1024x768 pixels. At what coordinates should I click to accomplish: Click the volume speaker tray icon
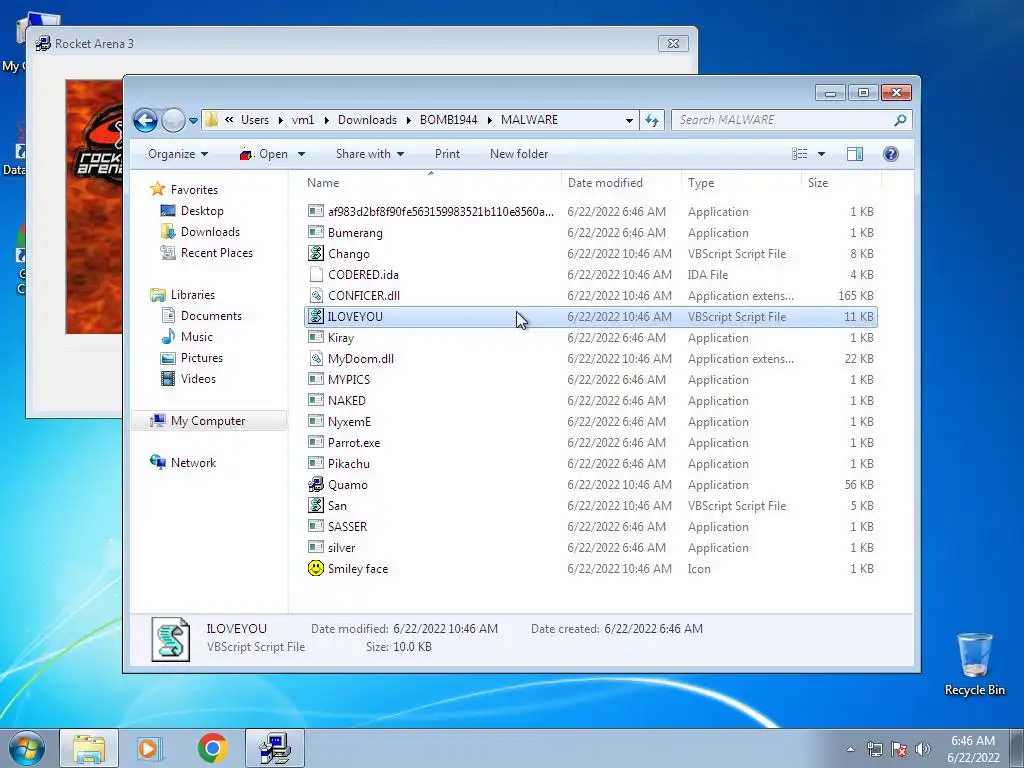point(922,749)
